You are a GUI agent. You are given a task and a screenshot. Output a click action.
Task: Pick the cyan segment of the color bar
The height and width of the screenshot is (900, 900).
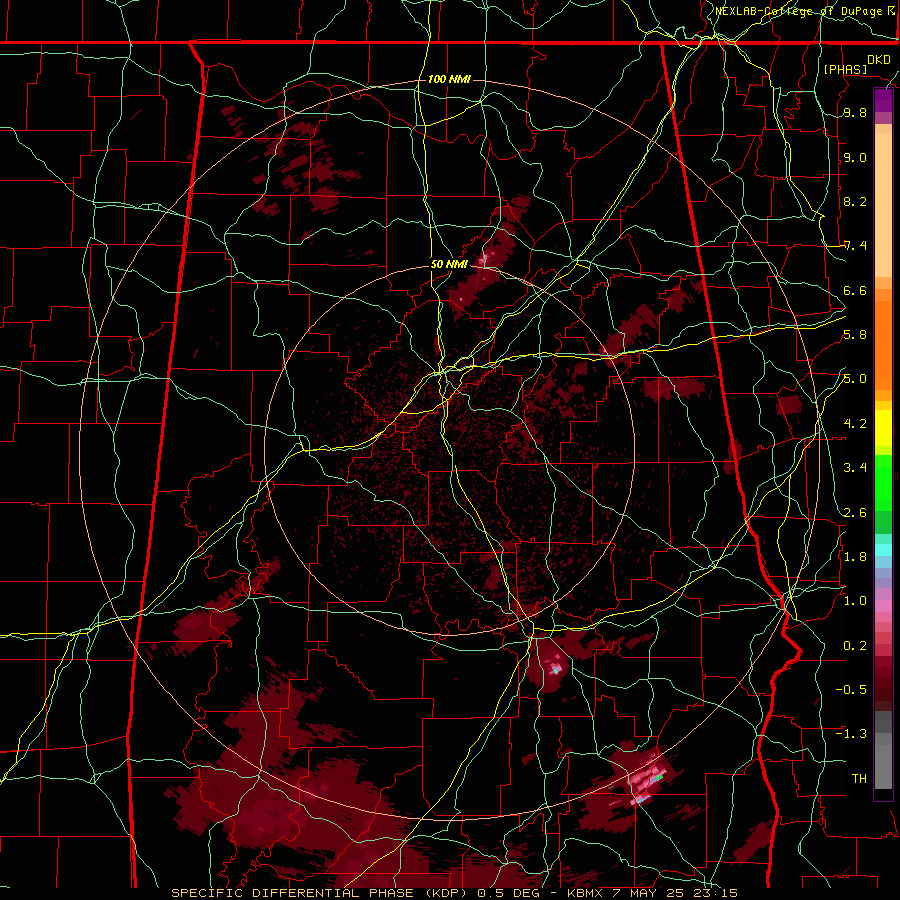(x=883, y=550)
